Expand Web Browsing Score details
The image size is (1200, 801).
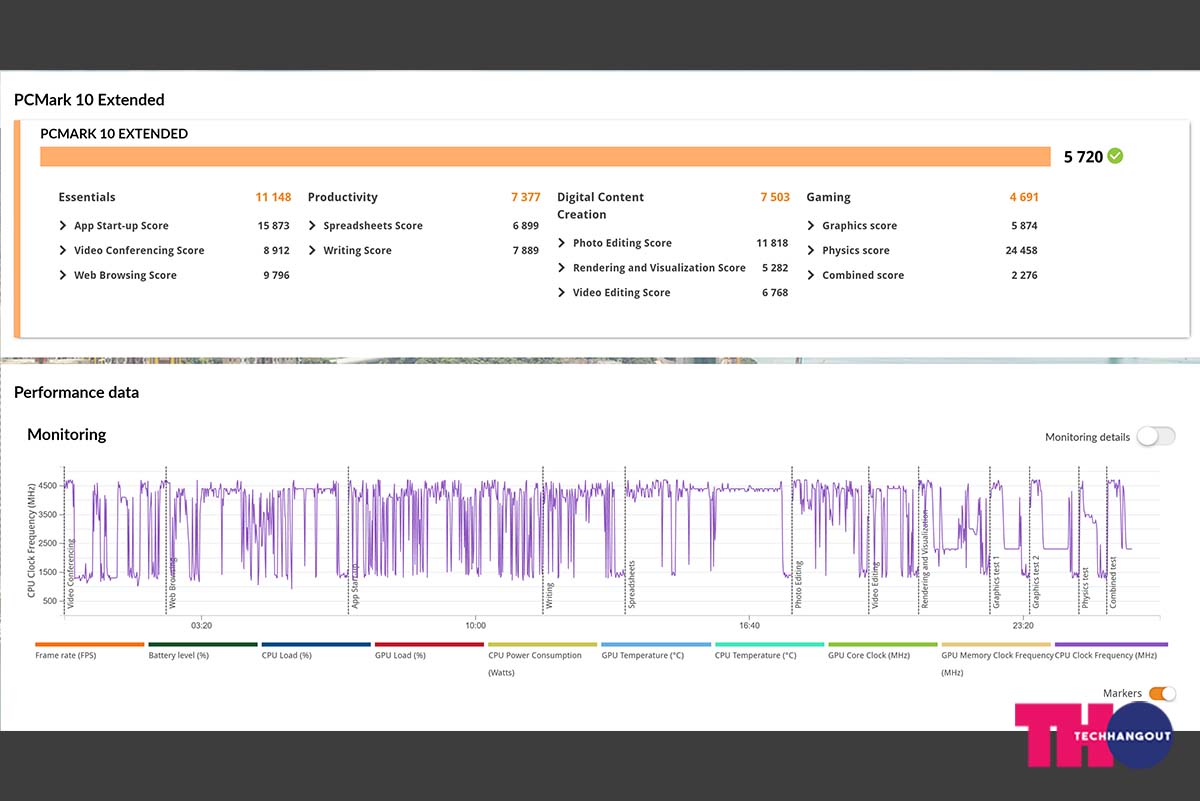64,275
